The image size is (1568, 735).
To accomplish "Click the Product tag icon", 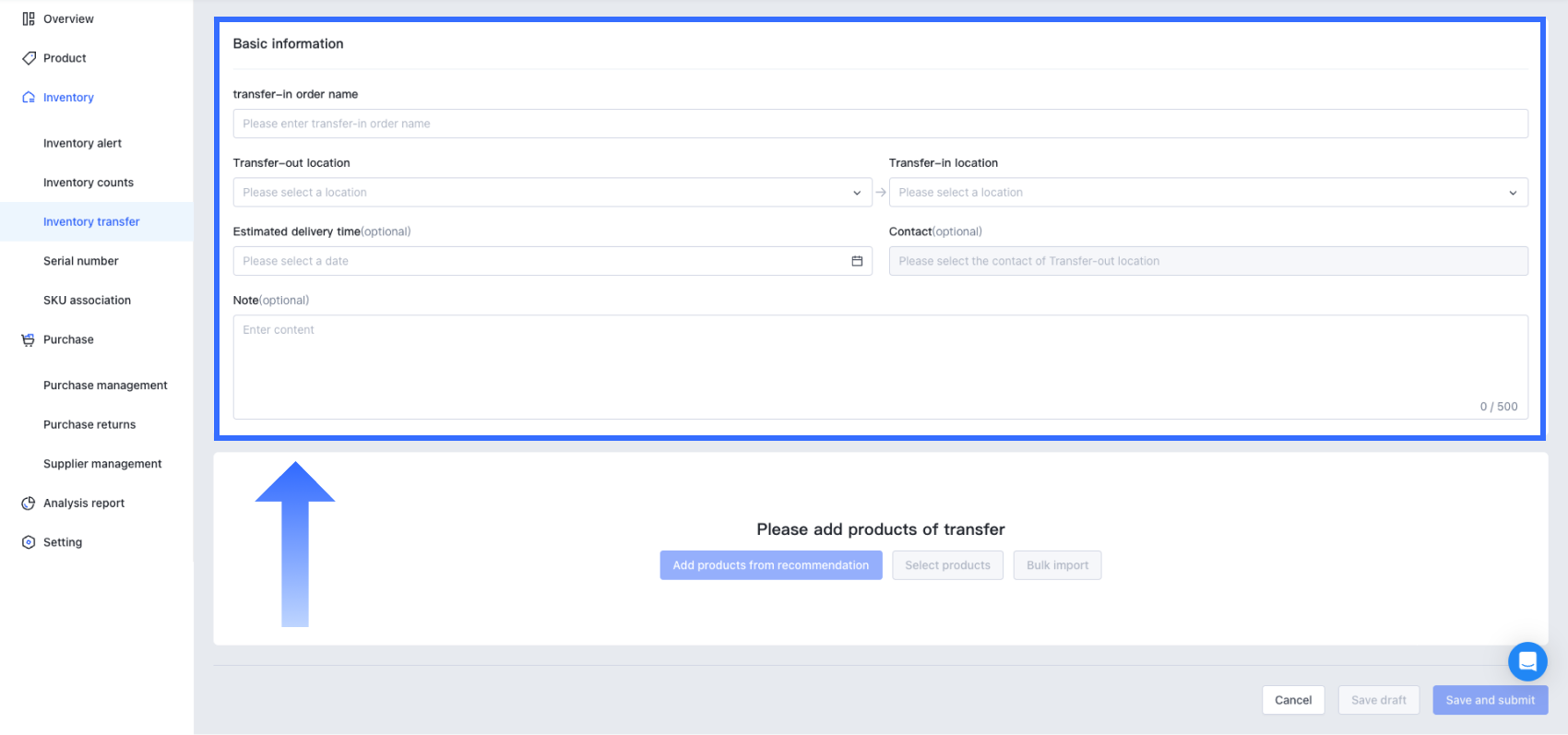I will [x=29, y=58].
